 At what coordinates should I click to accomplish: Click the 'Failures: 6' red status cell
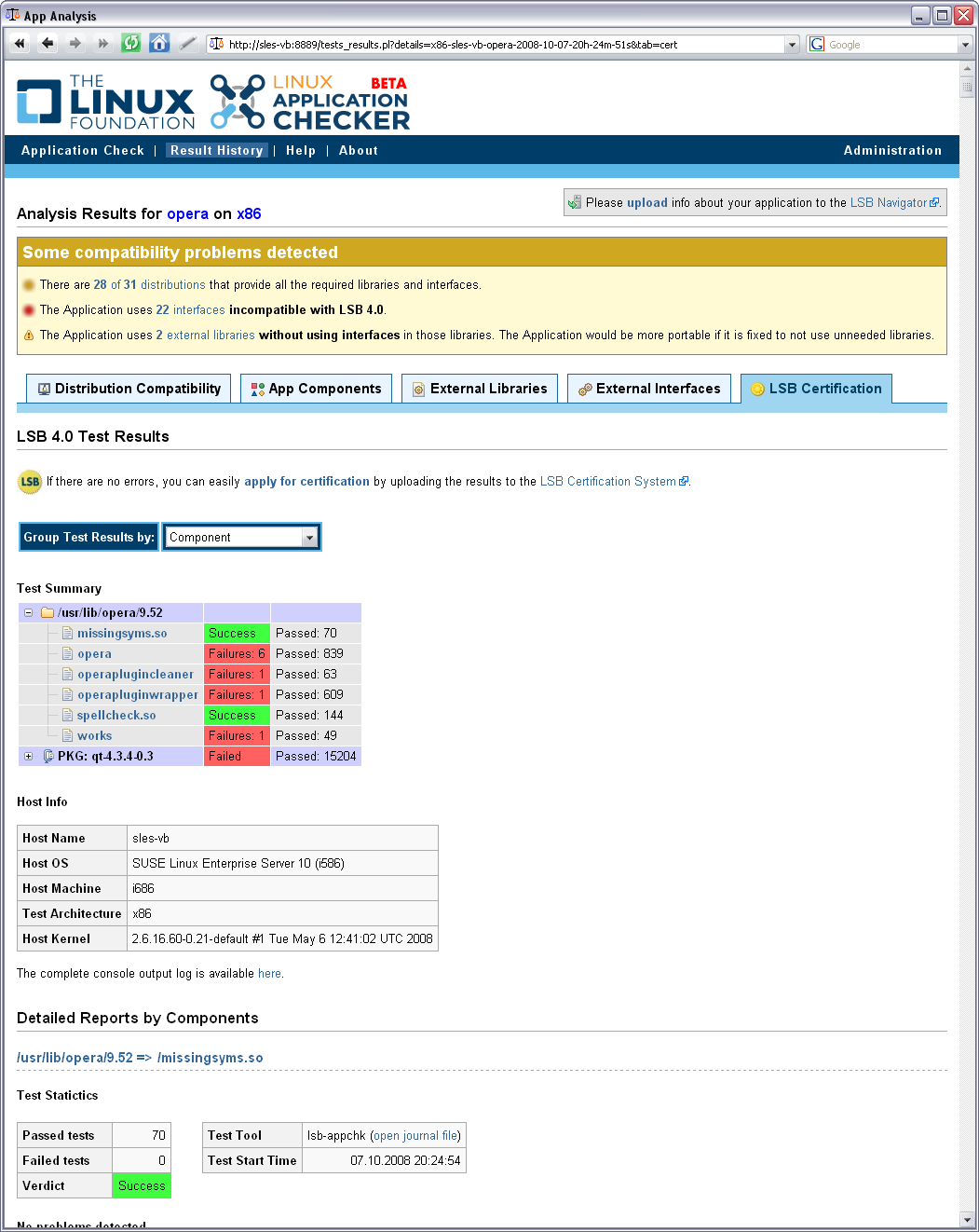[237, 653]
